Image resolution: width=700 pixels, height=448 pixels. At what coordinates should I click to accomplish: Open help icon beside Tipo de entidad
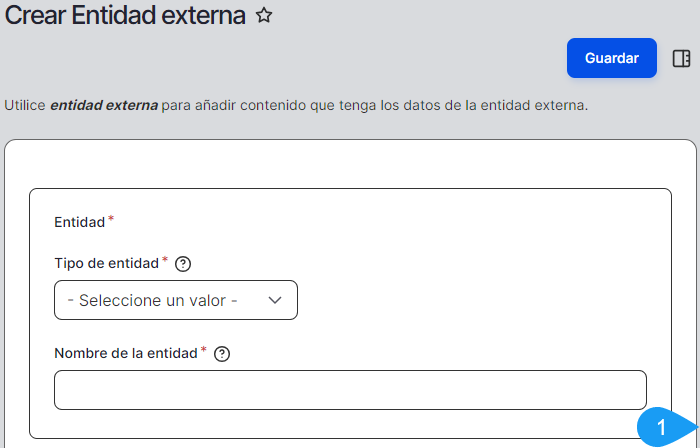tap(183, 264)
